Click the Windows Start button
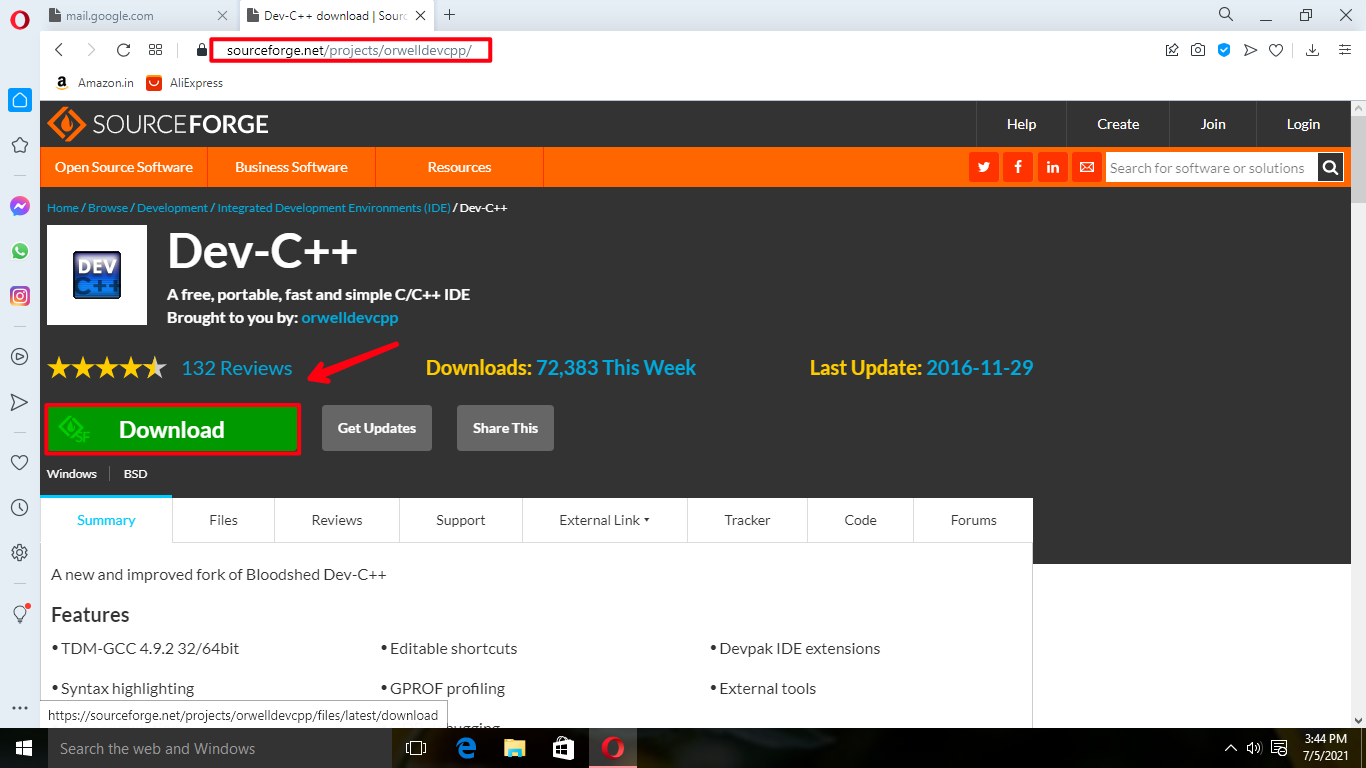 pyautogui.click(x=22, y=748)
